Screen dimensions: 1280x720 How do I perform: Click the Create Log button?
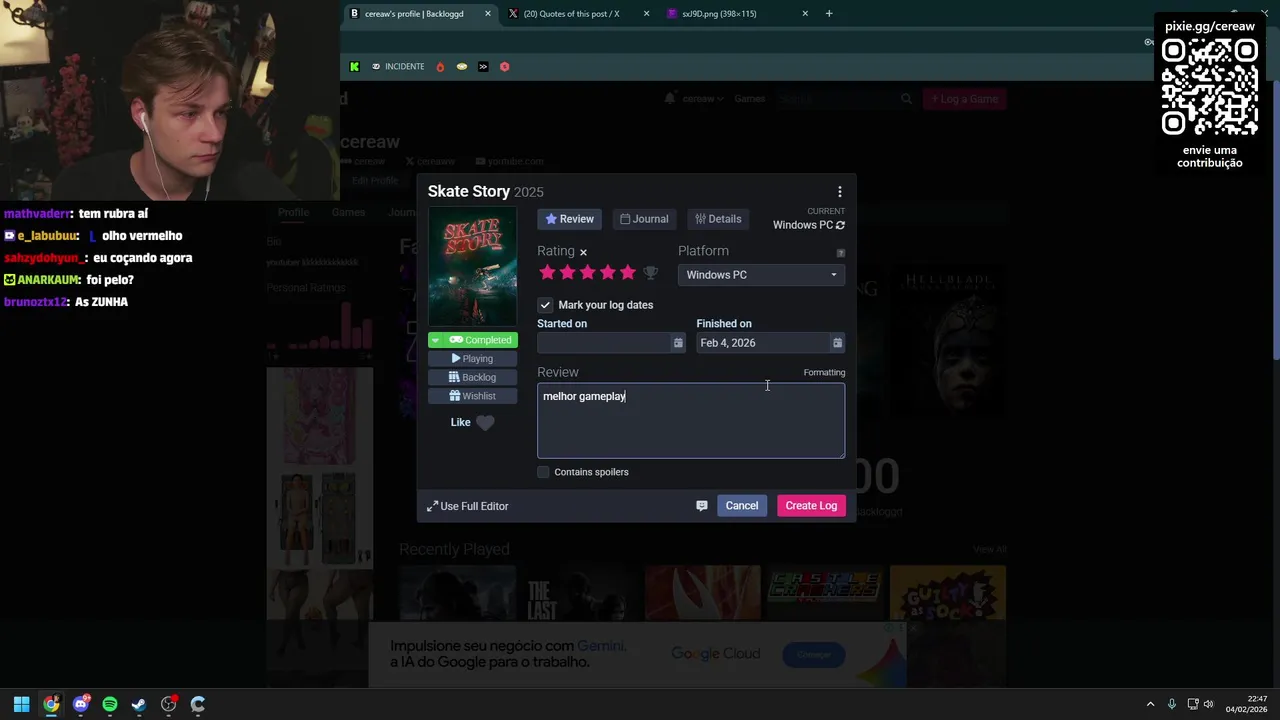811,506
